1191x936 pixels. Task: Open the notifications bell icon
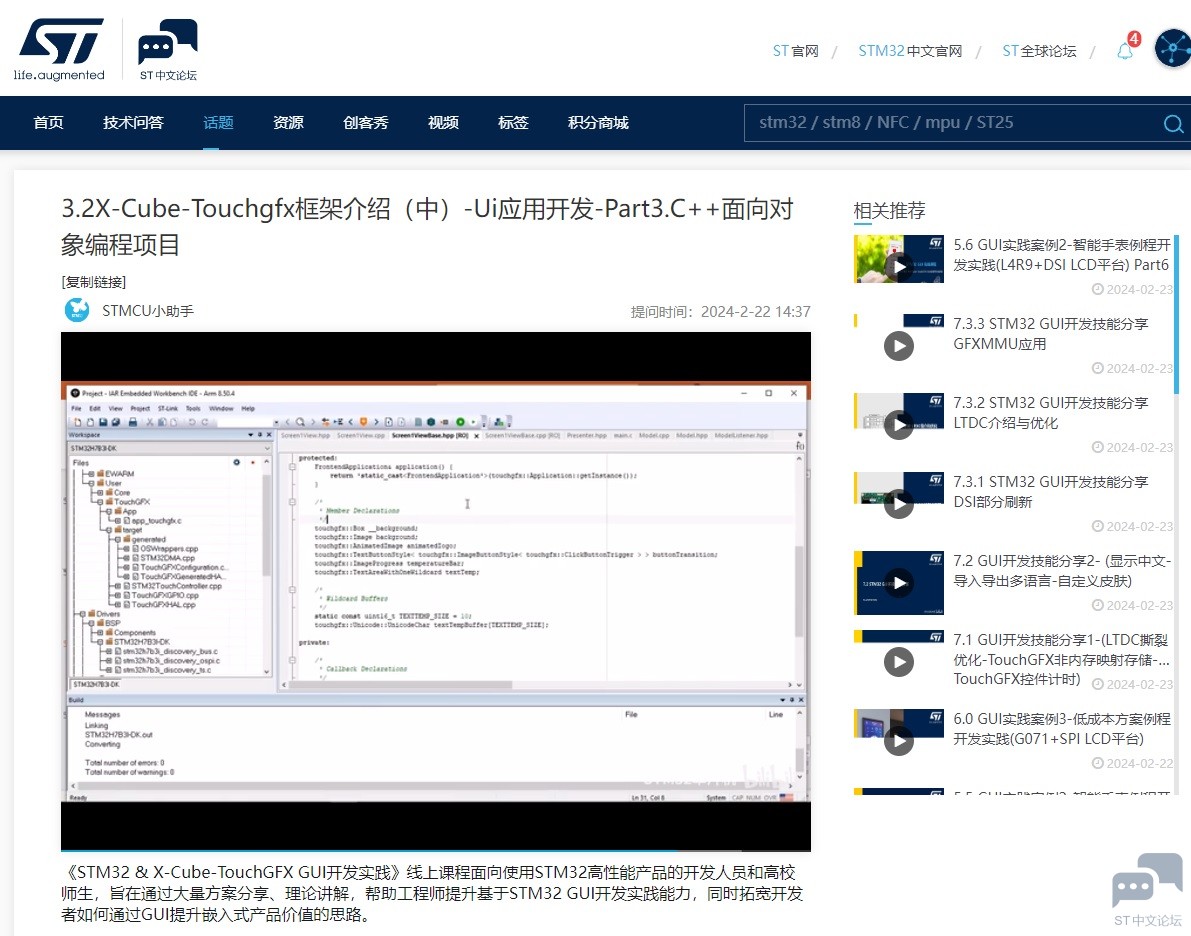[x=1125, y=51]
